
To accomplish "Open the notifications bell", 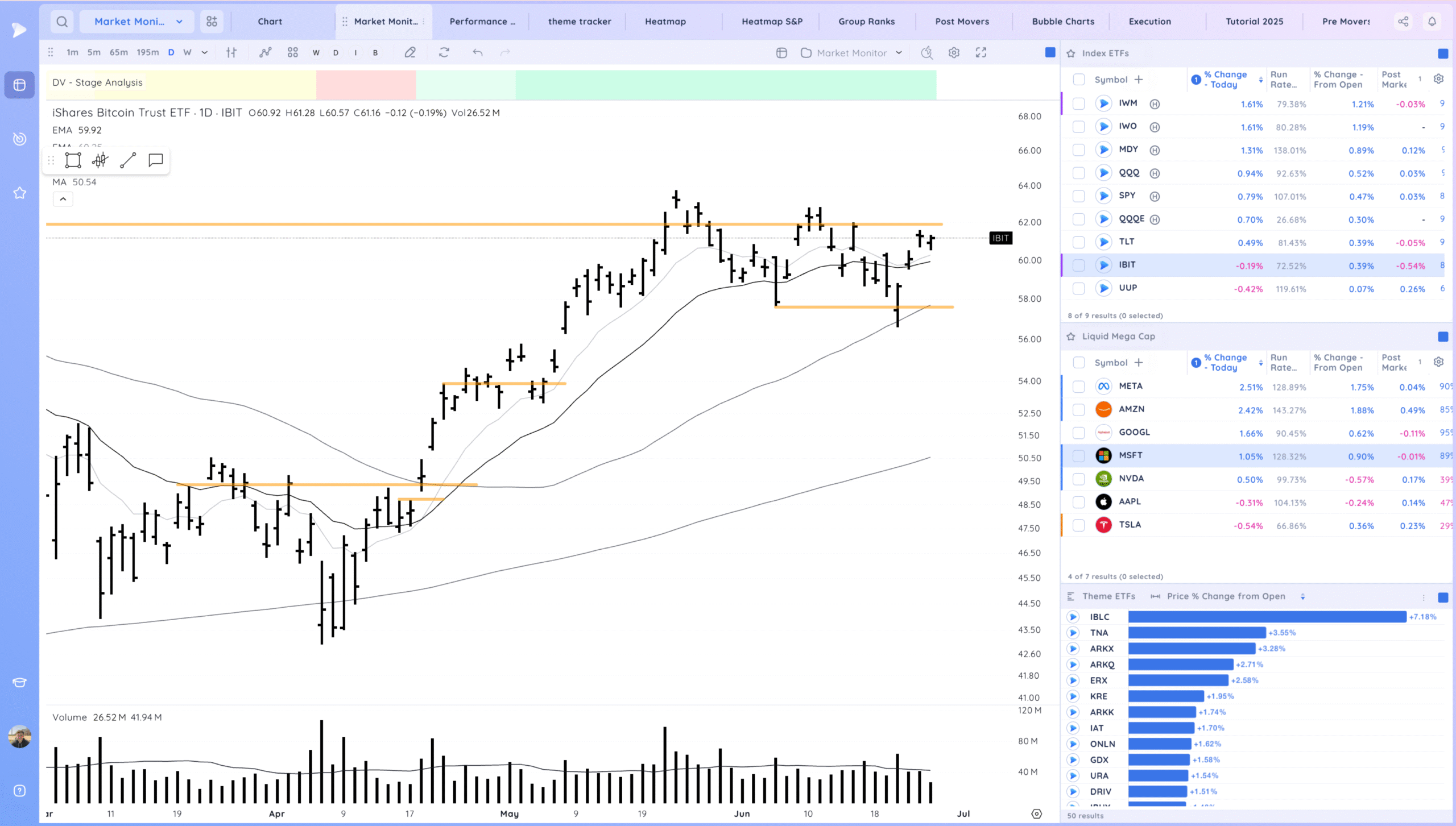I will 1432,22.
